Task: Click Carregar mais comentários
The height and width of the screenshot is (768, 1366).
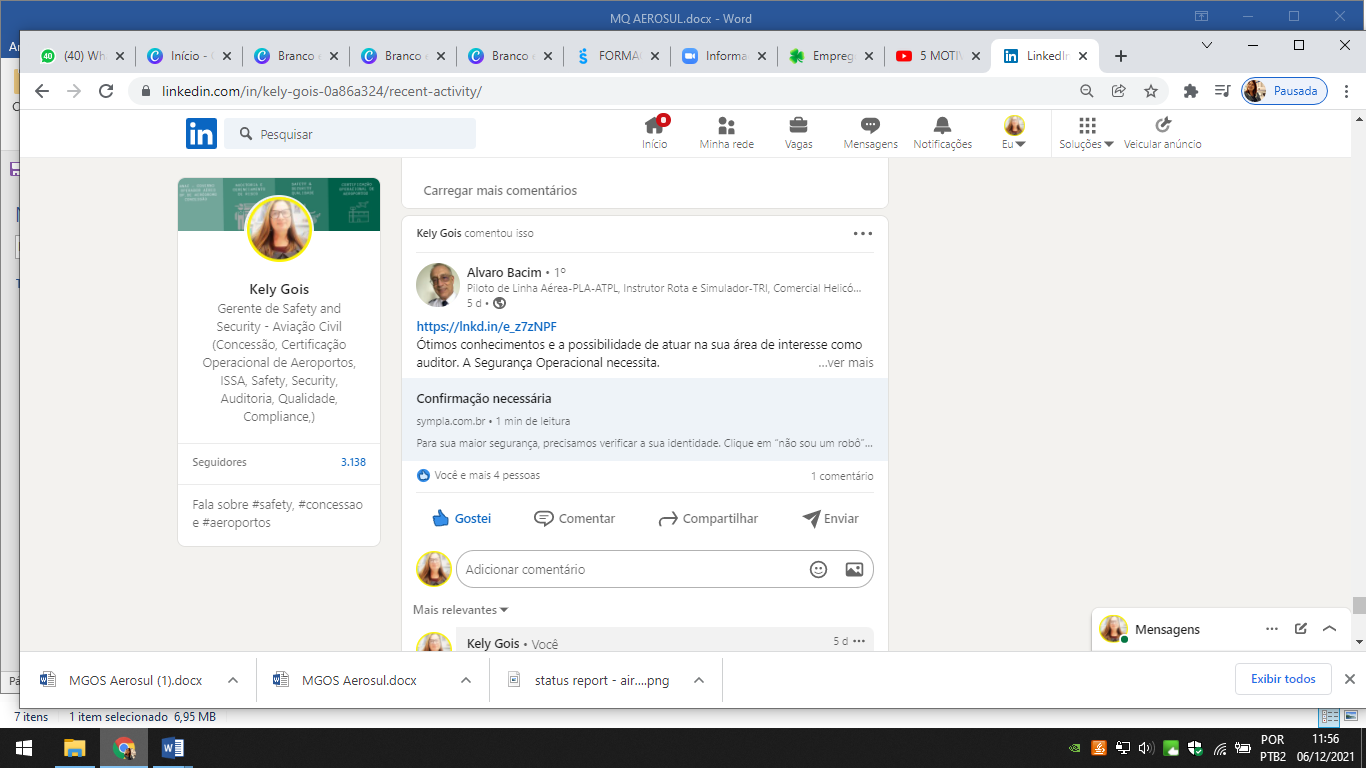Action: 500,190
